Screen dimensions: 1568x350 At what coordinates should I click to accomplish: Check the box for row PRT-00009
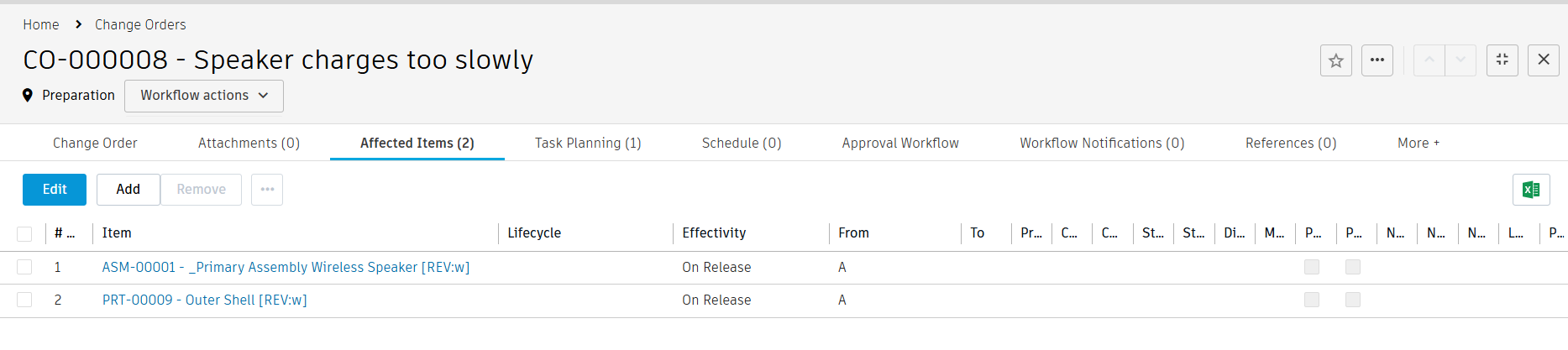[x=24, y=300]
